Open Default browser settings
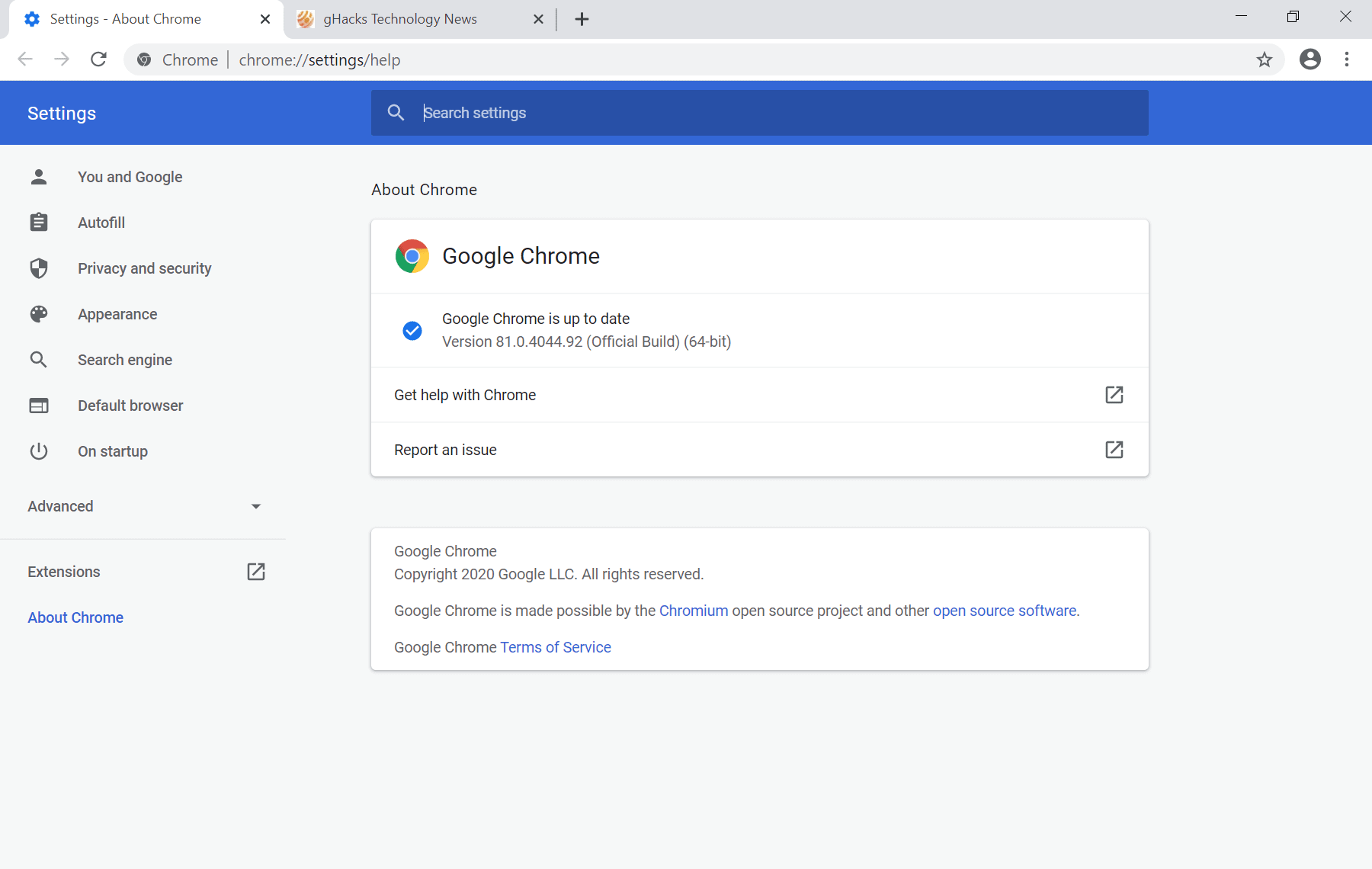The image size is (1372, 869). tap(130, 406)
